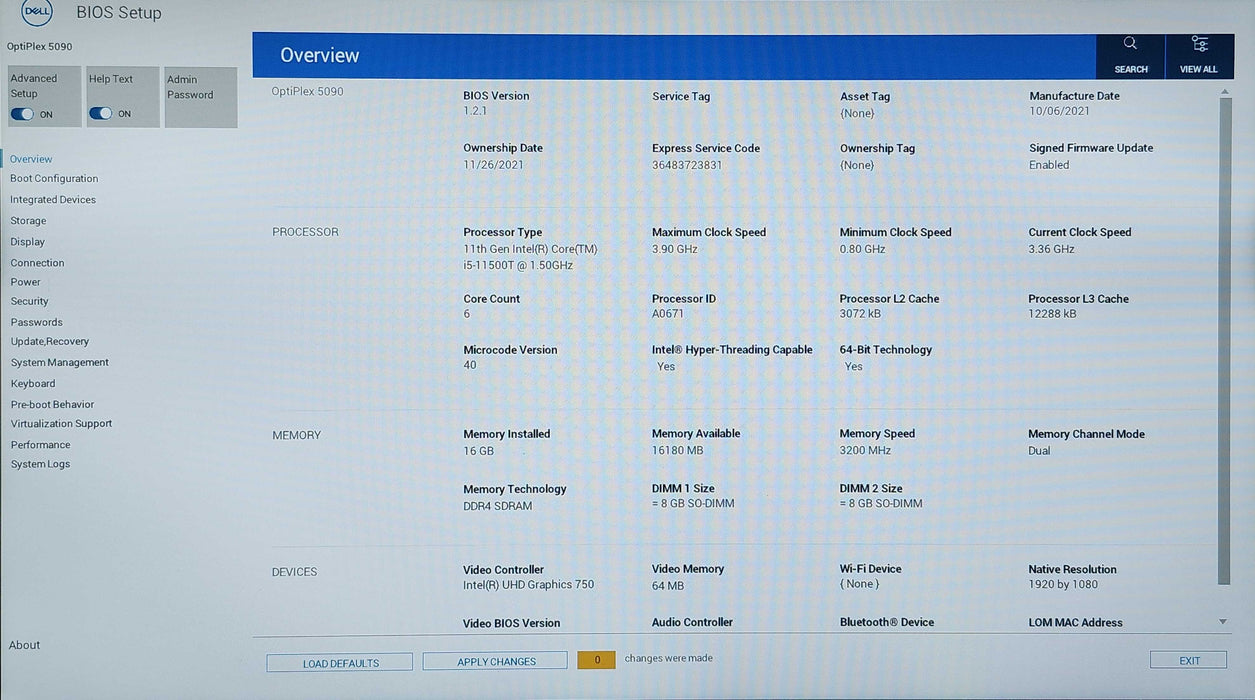The height and width of the screenshot is (700, 1255).
Task: Open System Logs page
Action: (x=40, y=464)
